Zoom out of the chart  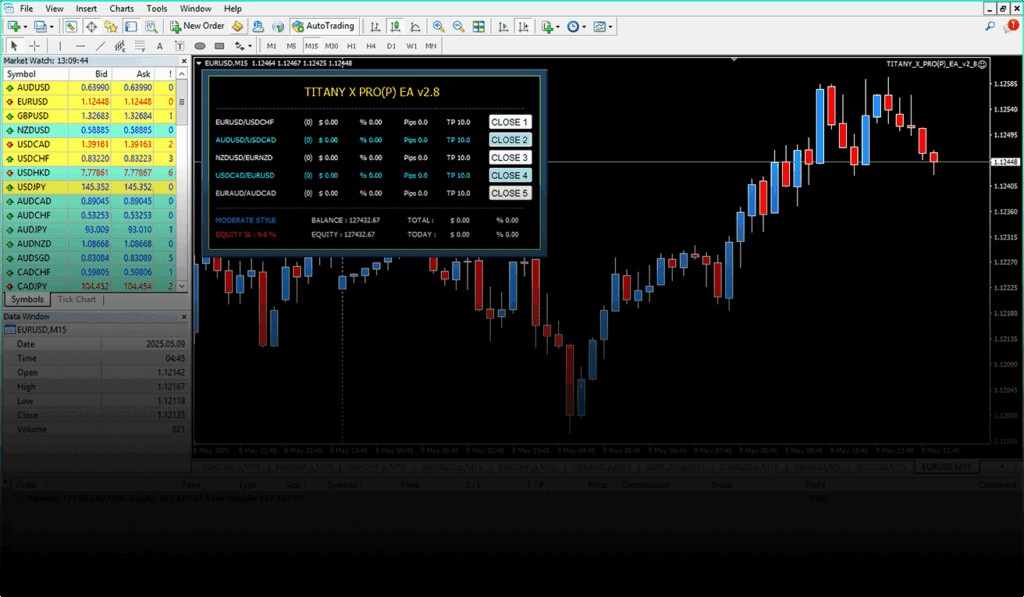[458, 27]
